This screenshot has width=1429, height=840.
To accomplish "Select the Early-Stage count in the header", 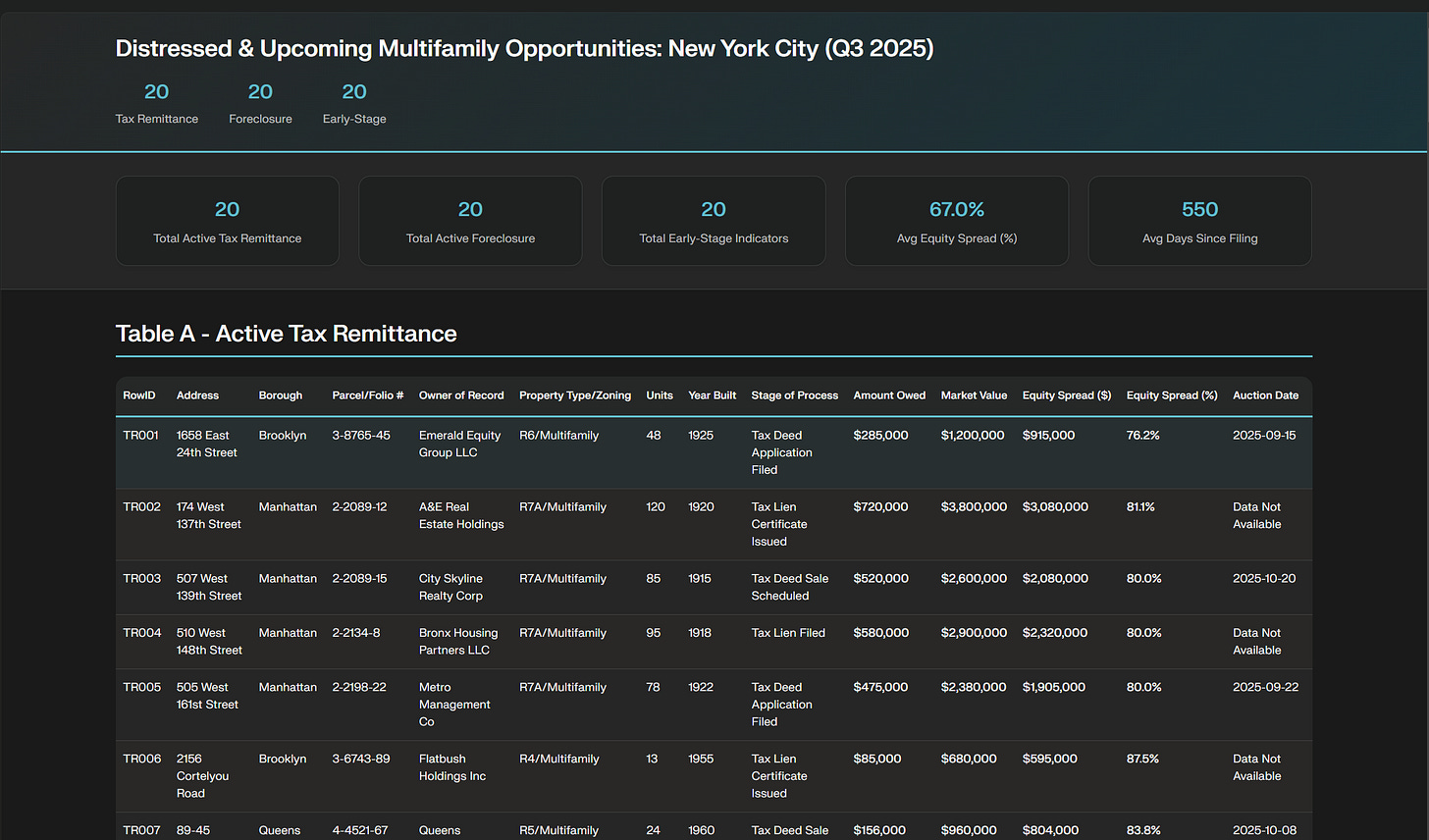I will 354,91.
